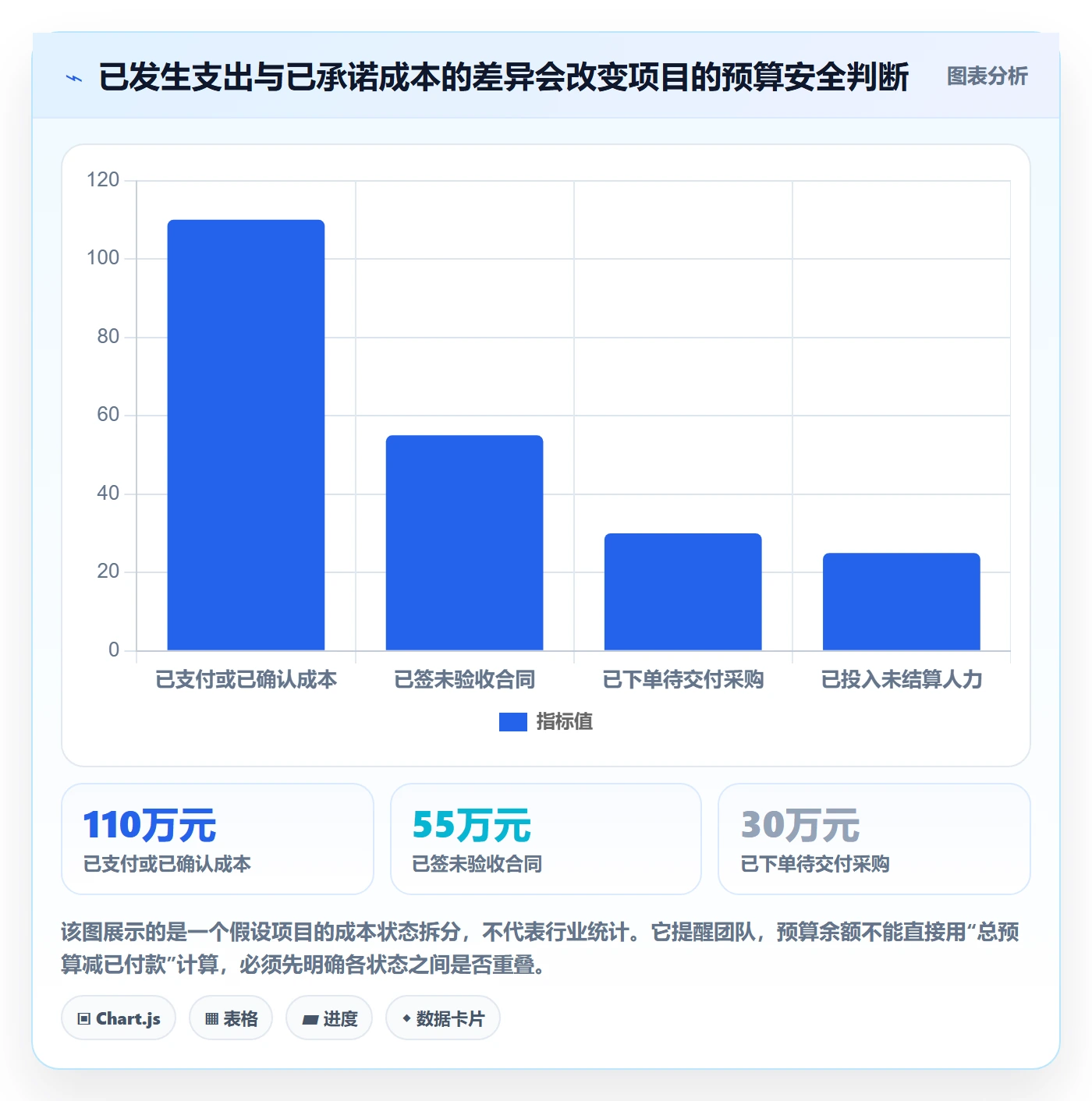Click the 已支付或已确认成本 bar in chart
The image size is (1092, 1101).
click(246, 435)
